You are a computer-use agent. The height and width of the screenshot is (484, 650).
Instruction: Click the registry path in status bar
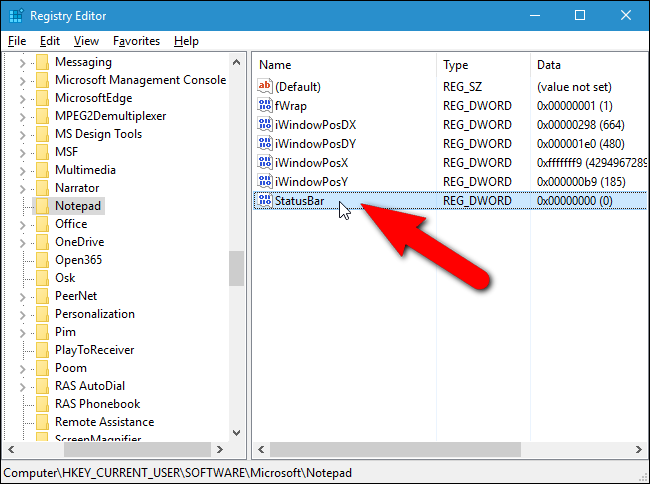click(x=177, y=473)
